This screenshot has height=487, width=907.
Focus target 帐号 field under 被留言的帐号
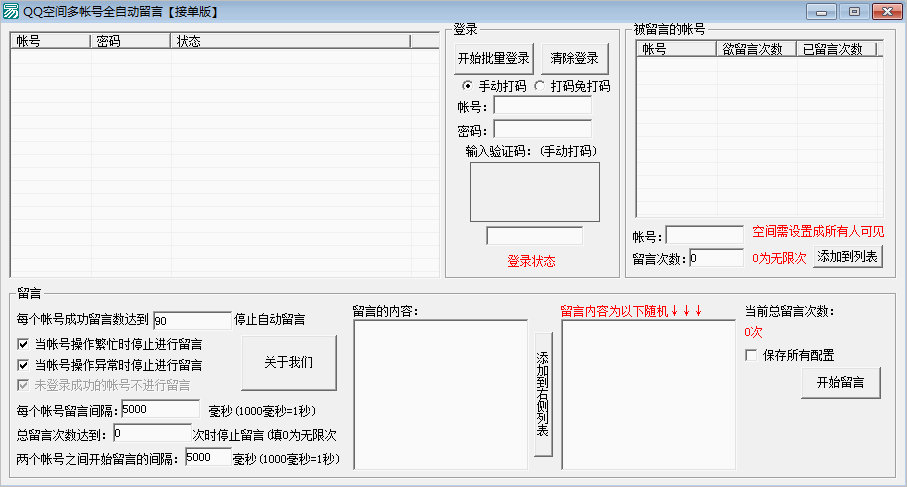click(705, 235)
